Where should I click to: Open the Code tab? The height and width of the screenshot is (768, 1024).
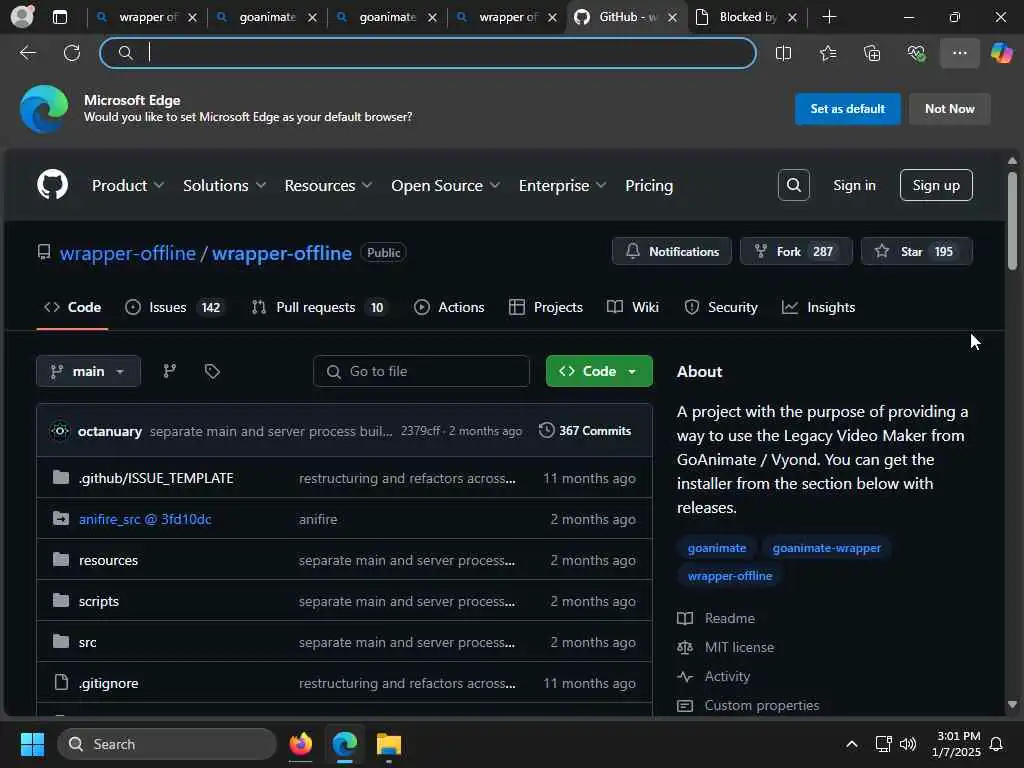72,307
